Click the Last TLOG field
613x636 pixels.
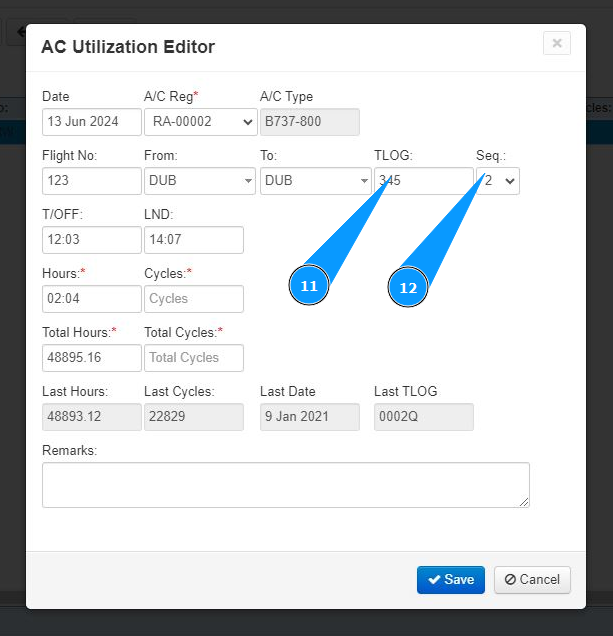click(423, 417)
